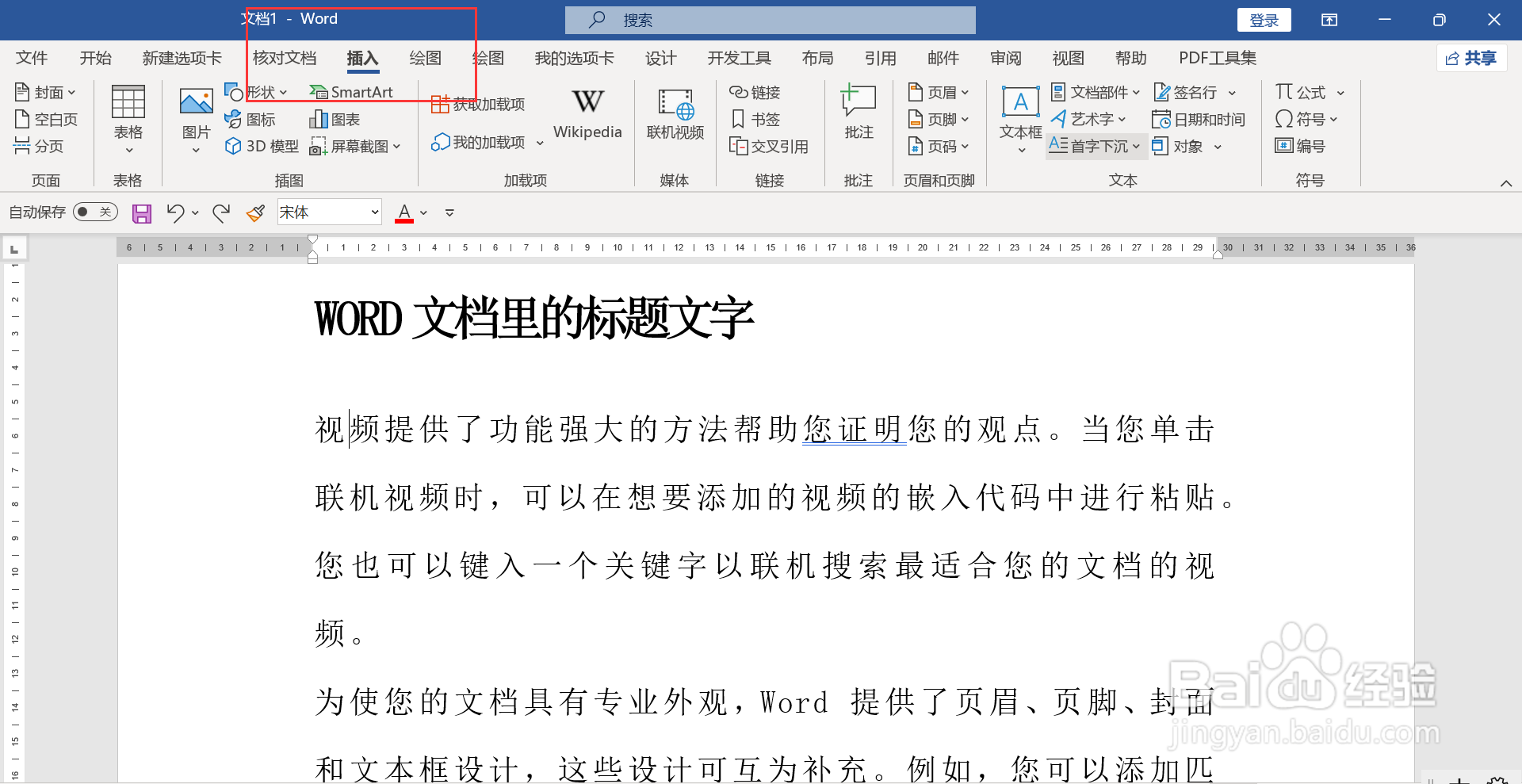Switch to the Review (审阅) tab
Viewport: 1522px width, 784px height.
click(x=1006, y=58)
